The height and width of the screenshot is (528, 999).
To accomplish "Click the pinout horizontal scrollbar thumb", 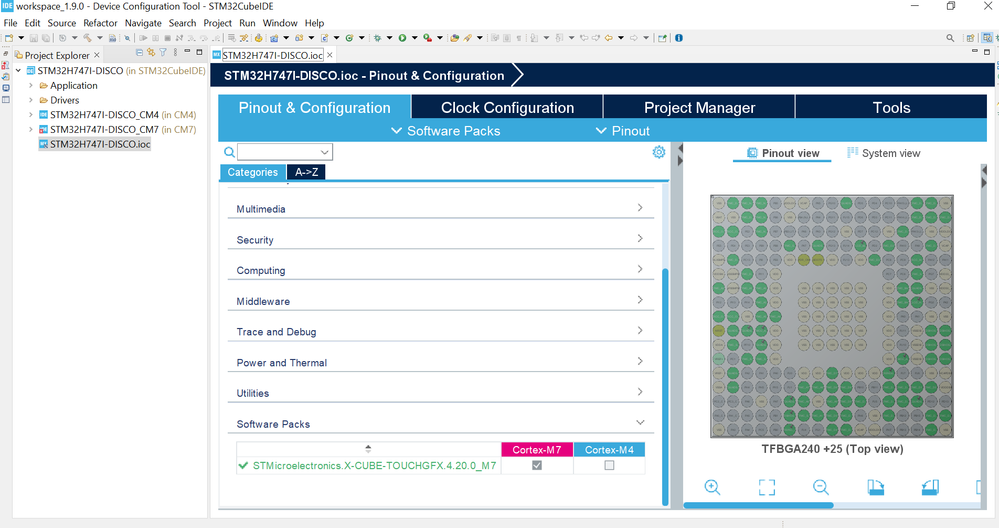I will 758,505.
